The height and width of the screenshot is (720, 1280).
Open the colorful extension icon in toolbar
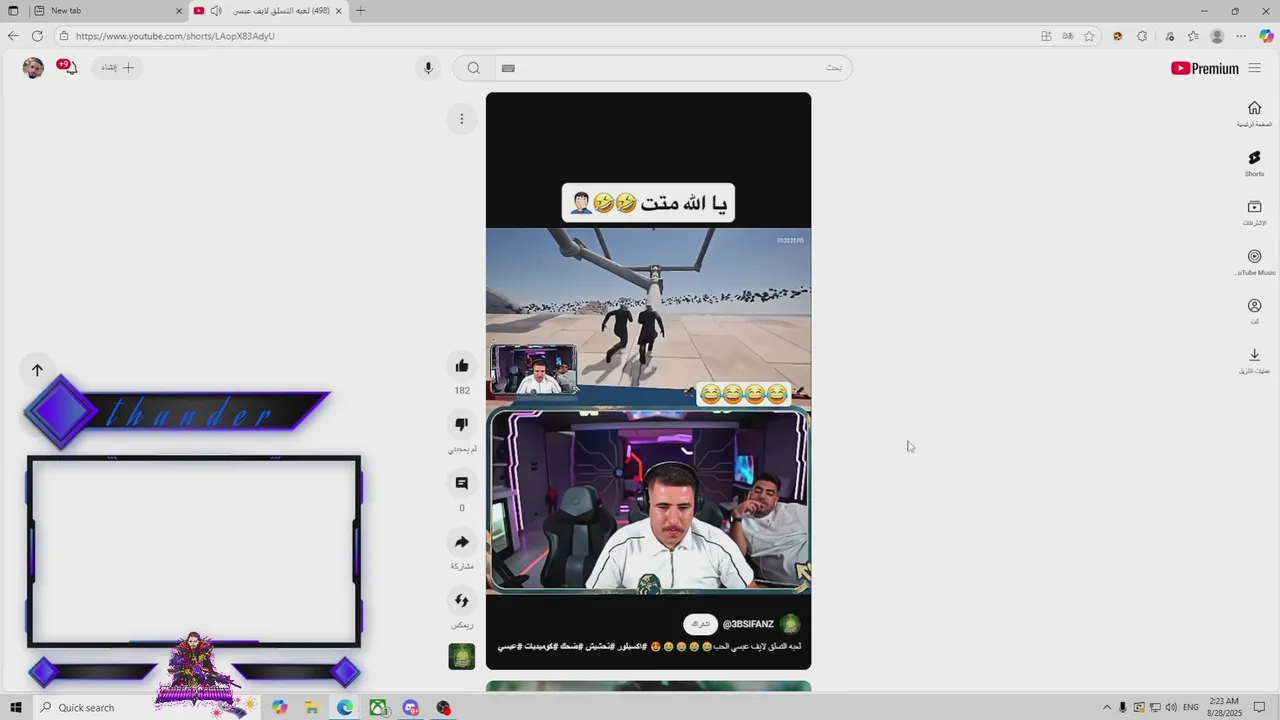1117,36
